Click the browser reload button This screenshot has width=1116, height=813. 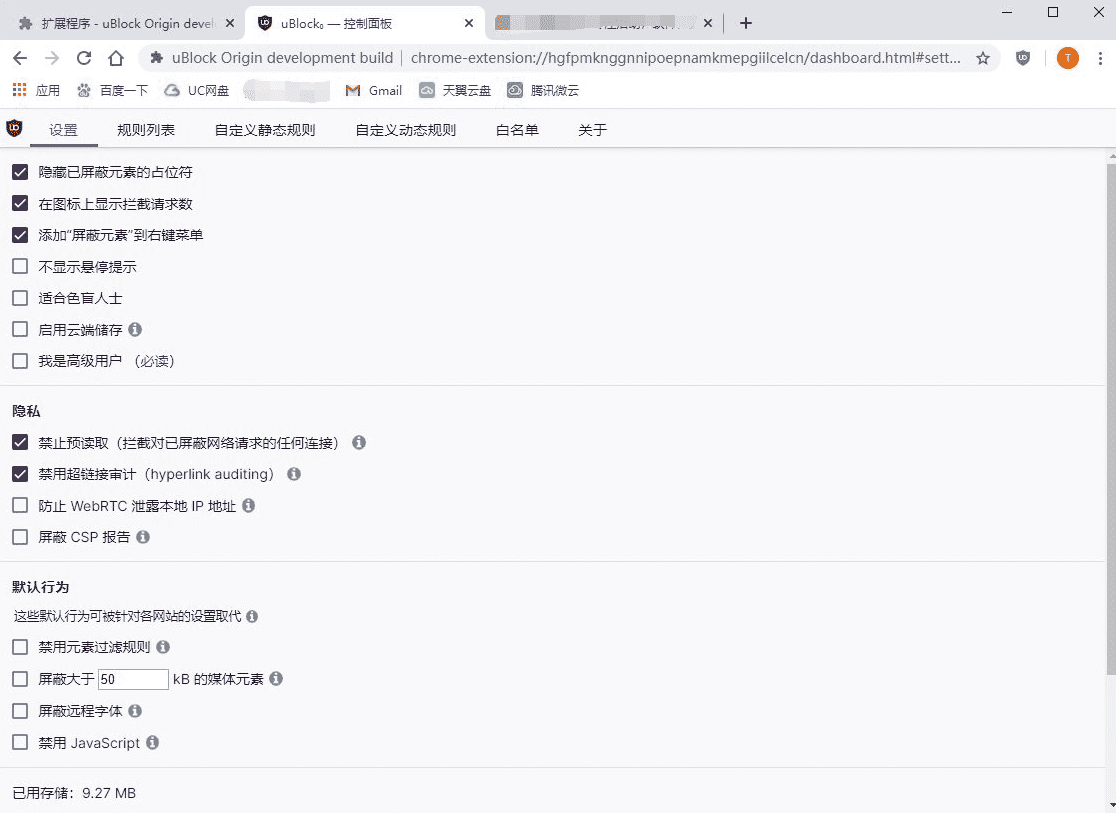pos(84,58)
